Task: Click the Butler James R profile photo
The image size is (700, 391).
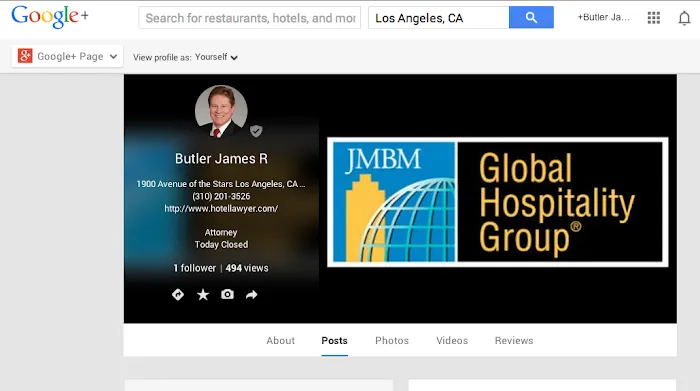Action: (x=221, y=111)
